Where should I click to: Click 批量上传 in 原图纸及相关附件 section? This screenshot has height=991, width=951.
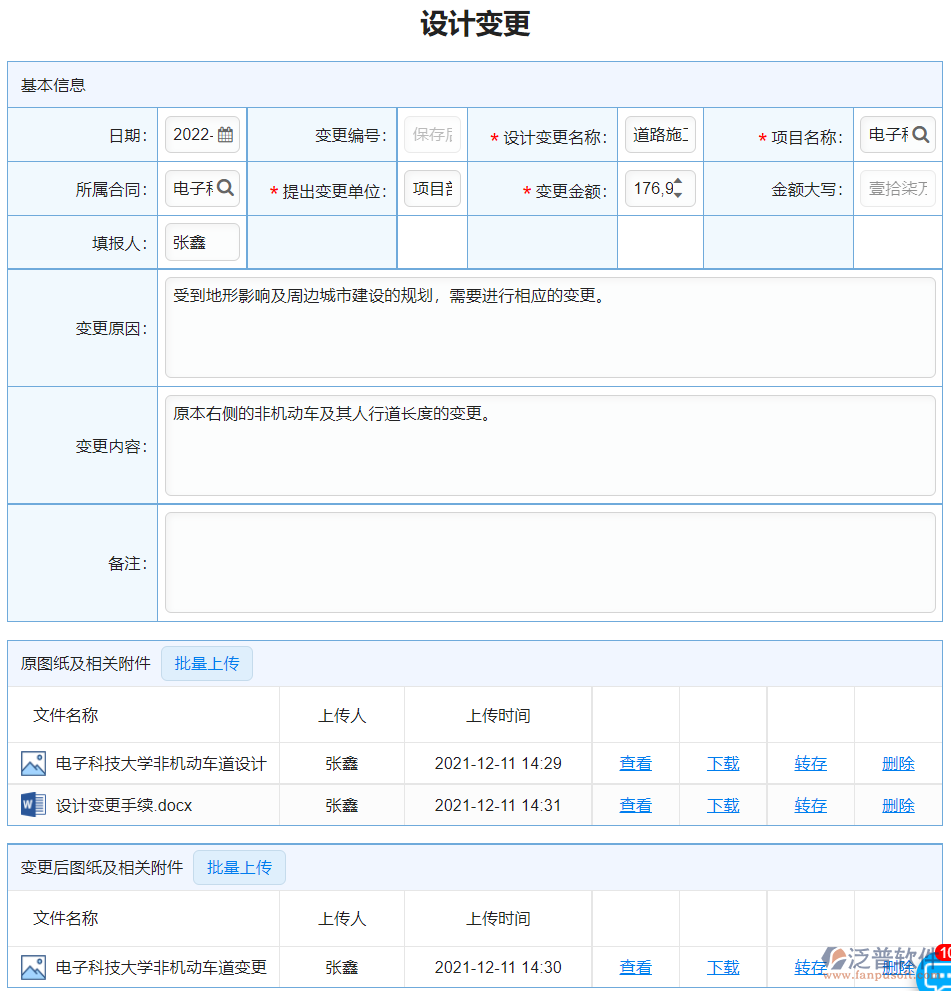coord(206,663)
